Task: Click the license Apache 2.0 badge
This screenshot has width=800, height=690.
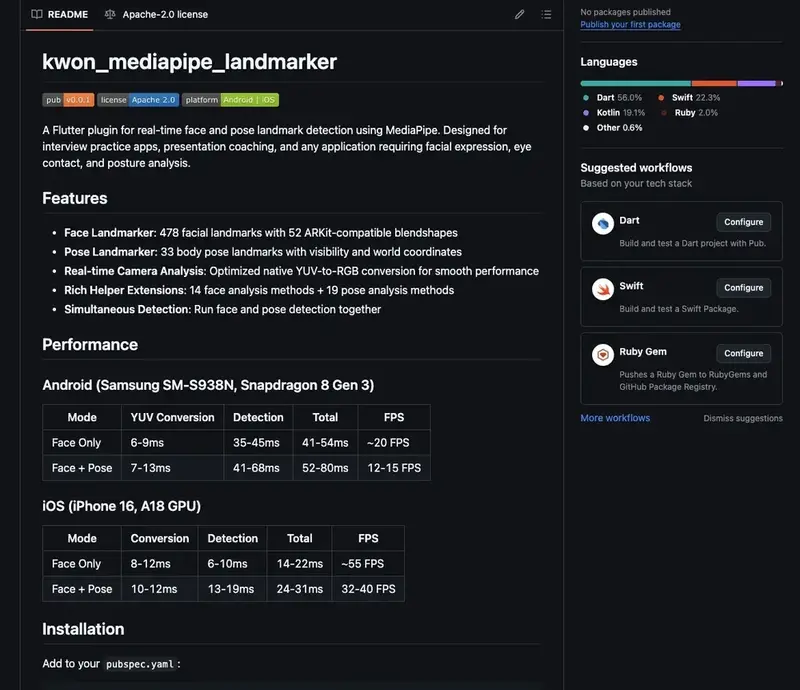Action: pos(138,100)
